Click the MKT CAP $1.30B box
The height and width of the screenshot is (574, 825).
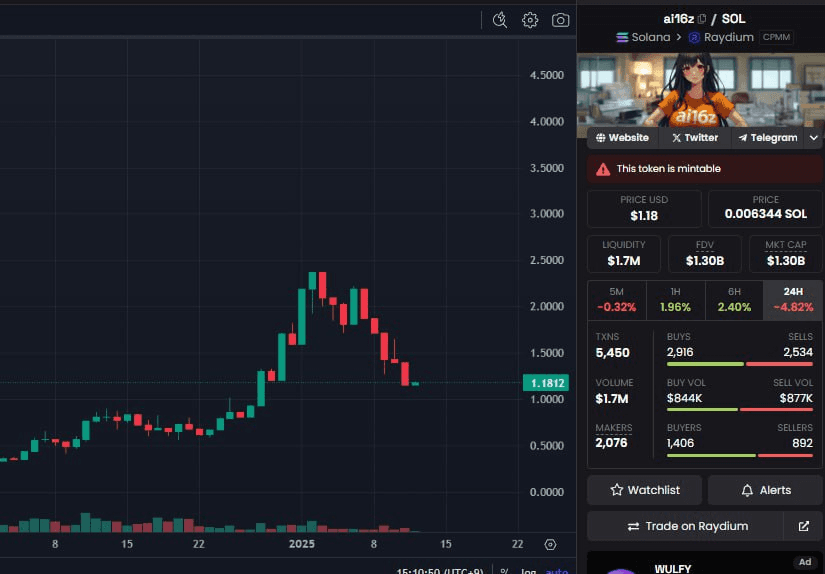point(786,254)
